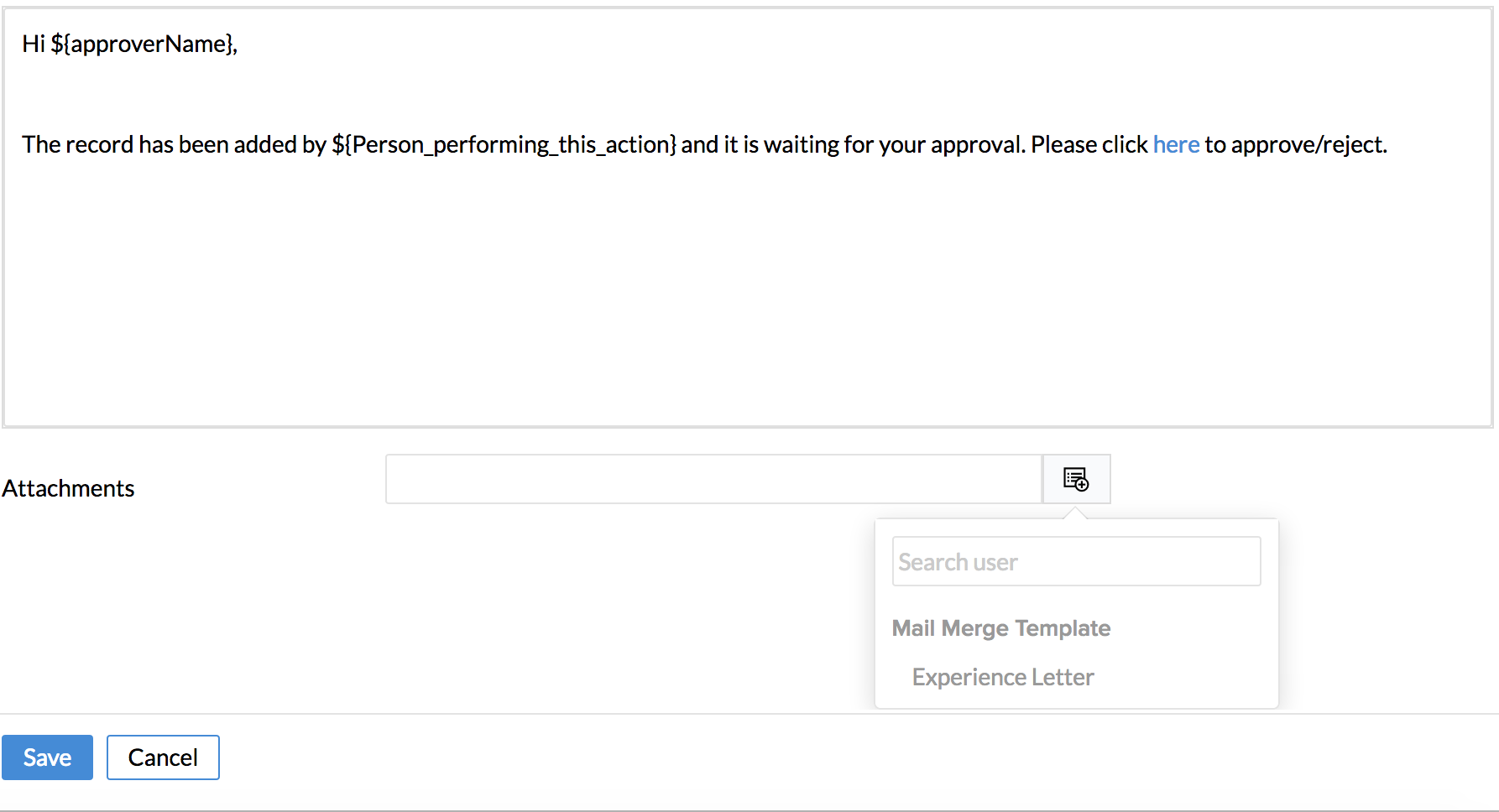Open the 'here' approval link
Viewport: 1499px width, 812px height.
tap(1176, 144)
